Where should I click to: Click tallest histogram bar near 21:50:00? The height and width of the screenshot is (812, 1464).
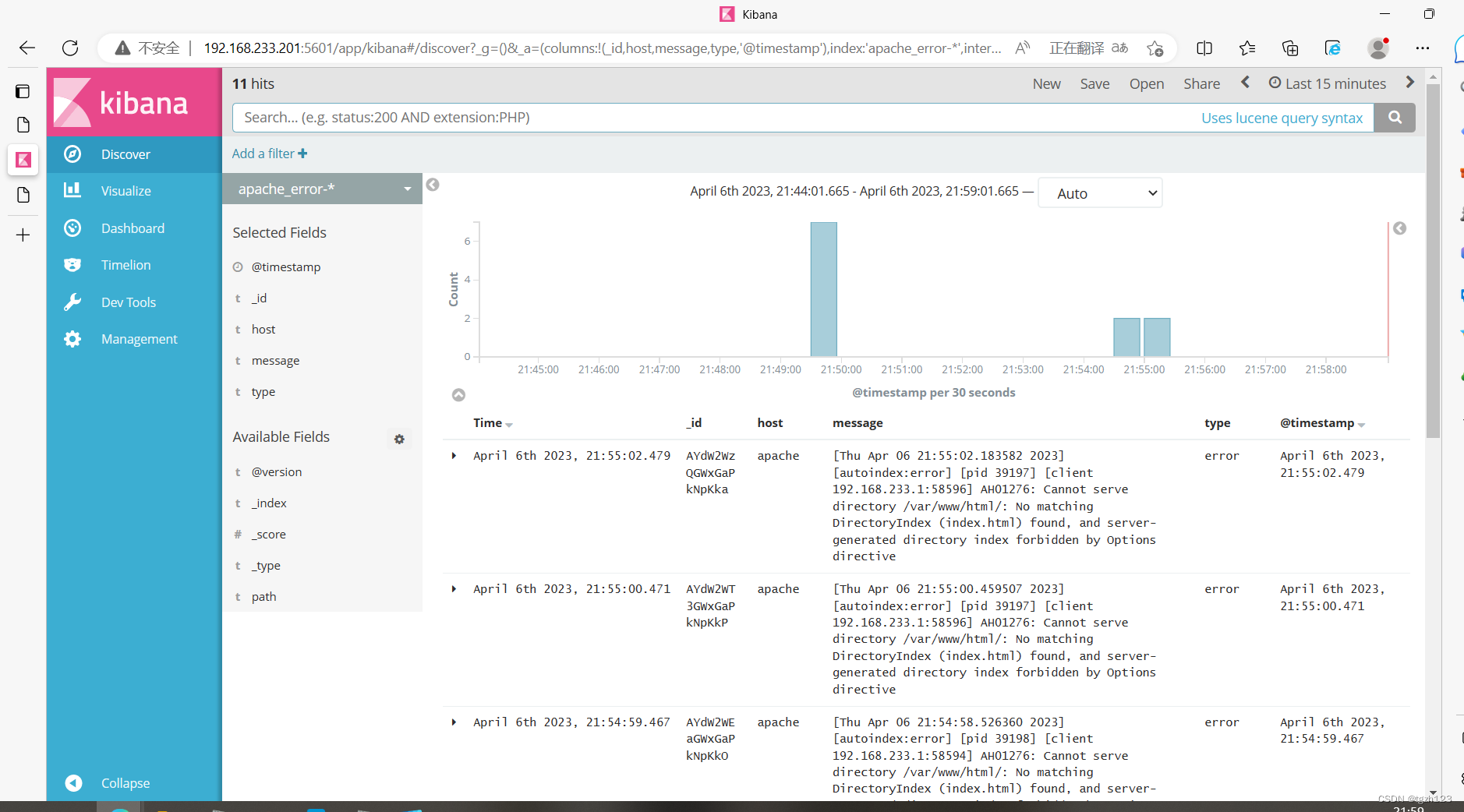[x=824, y=289]
